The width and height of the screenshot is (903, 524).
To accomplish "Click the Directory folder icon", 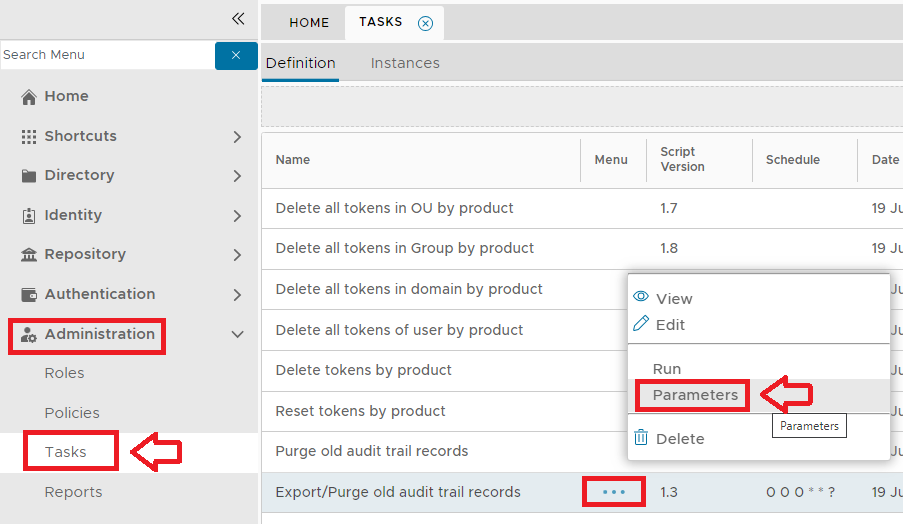I will tap(29, 176).
